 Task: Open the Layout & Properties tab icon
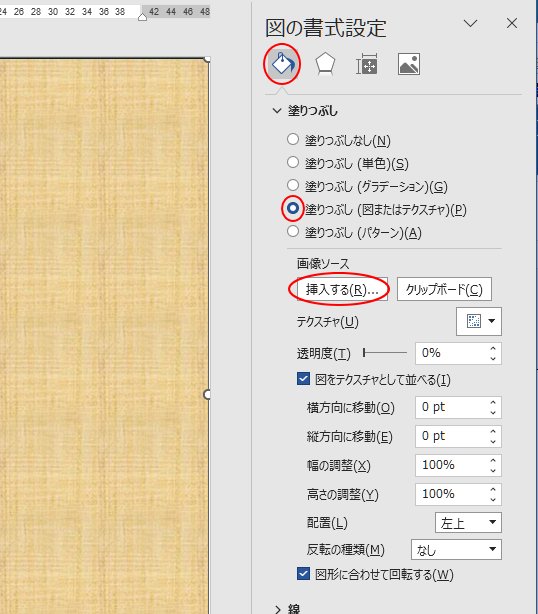tap(367, 64)
